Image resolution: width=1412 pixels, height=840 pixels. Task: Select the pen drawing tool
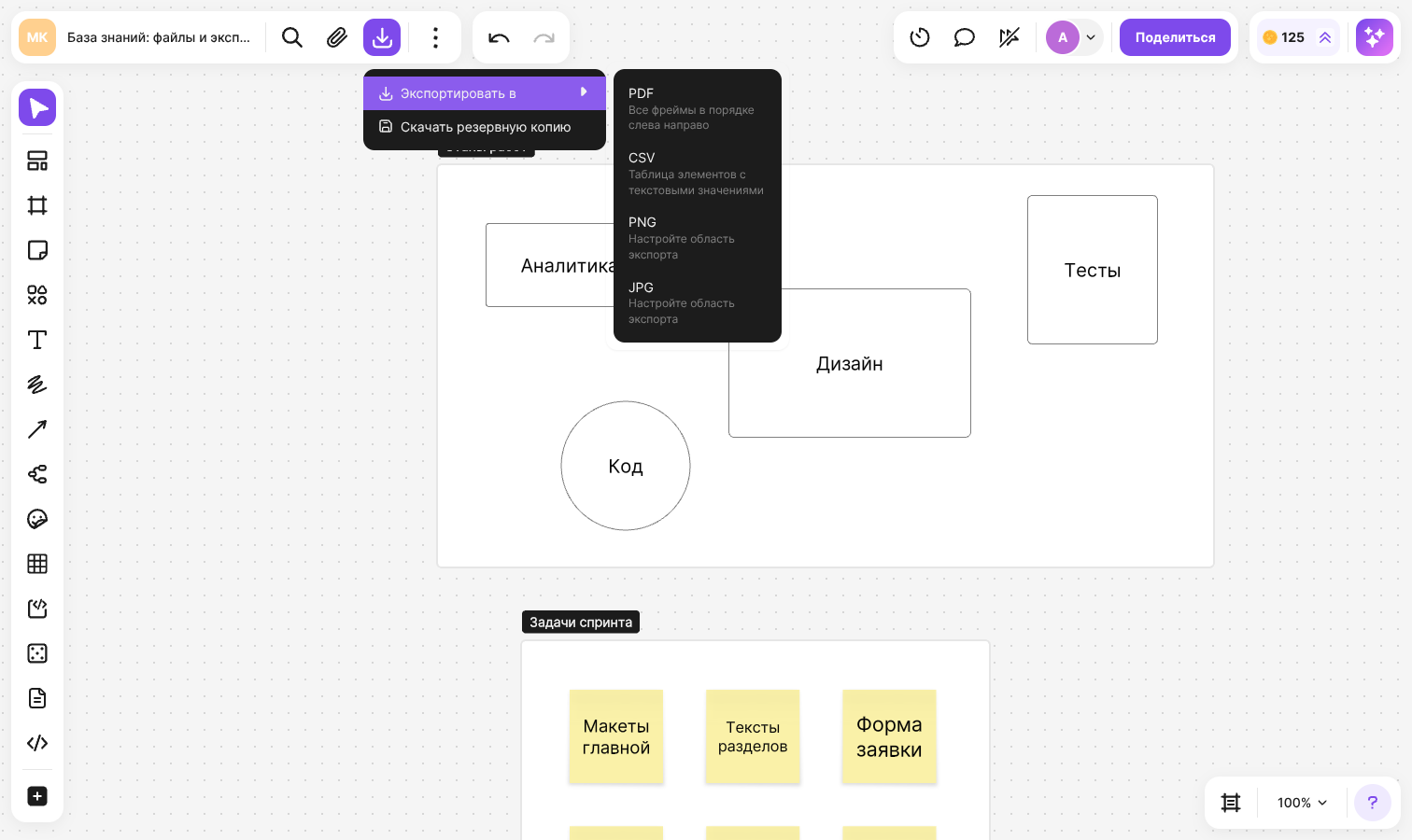tap(37, 385)
